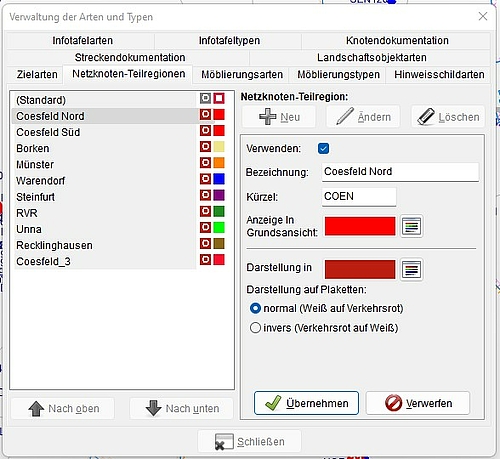Viewport: 500px width, 459px height.
Task: Click the plaque icon next to Steinfurt
Action: (205, 195)
